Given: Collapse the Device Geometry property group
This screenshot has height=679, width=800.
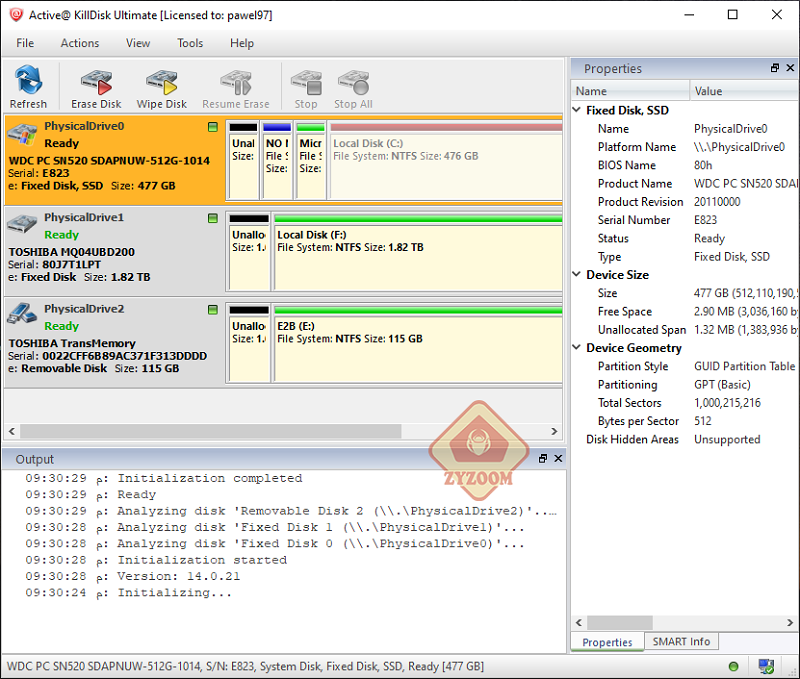Looking at the screenshot, I should (577, 347).
